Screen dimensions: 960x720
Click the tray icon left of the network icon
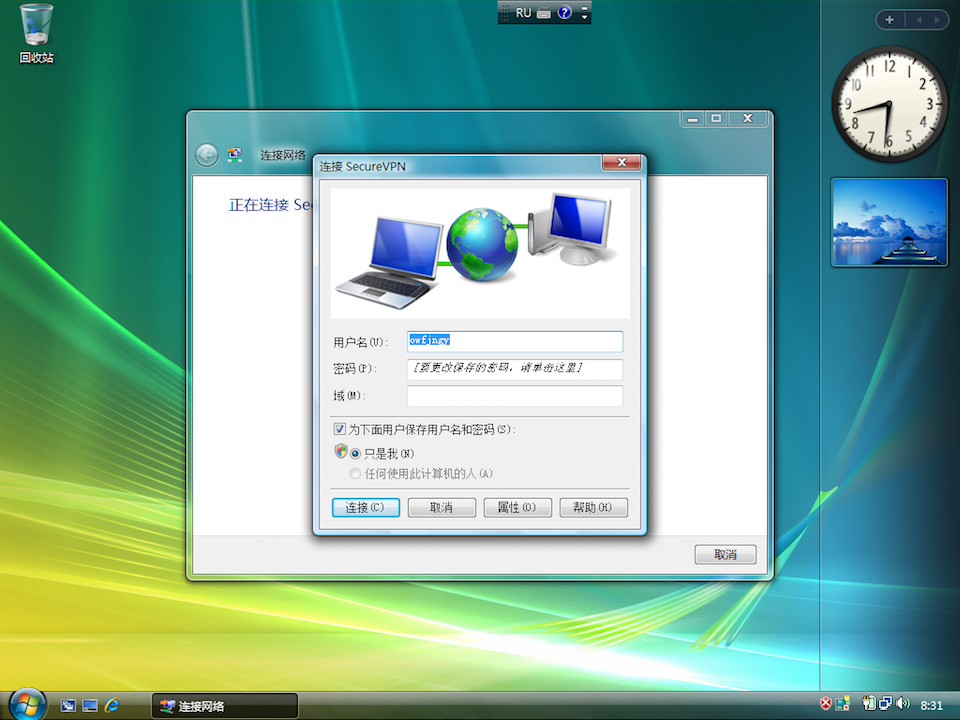869,703
